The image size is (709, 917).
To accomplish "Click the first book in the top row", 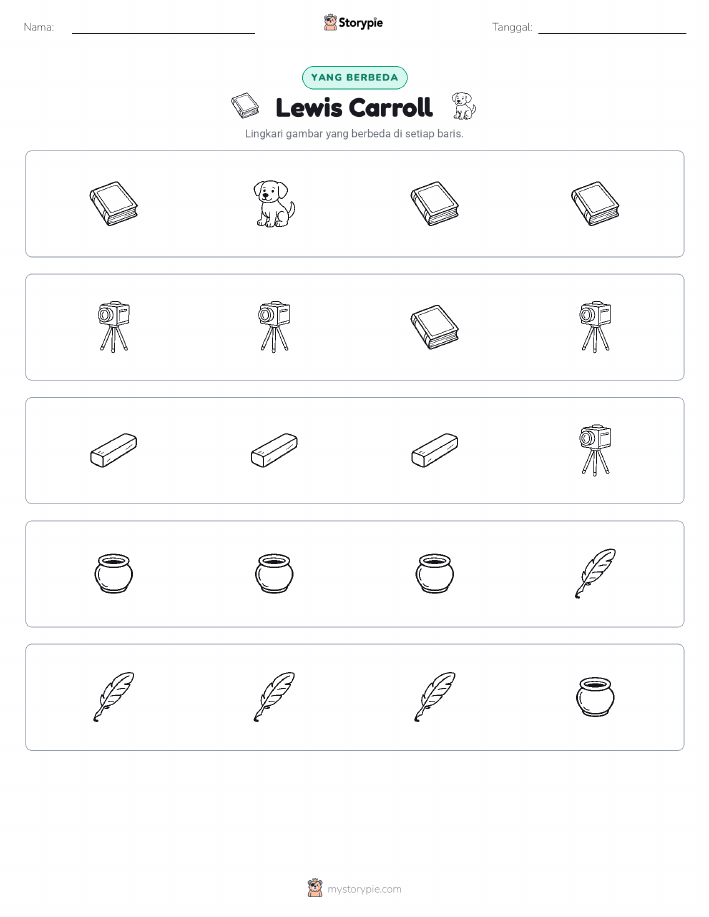I will click(113, 204).
